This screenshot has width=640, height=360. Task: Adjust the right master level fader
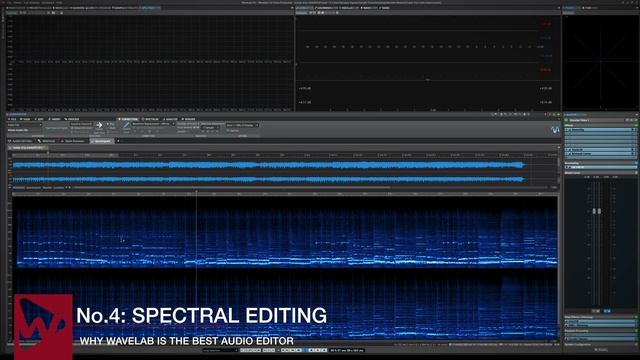(x=599, y=211)
